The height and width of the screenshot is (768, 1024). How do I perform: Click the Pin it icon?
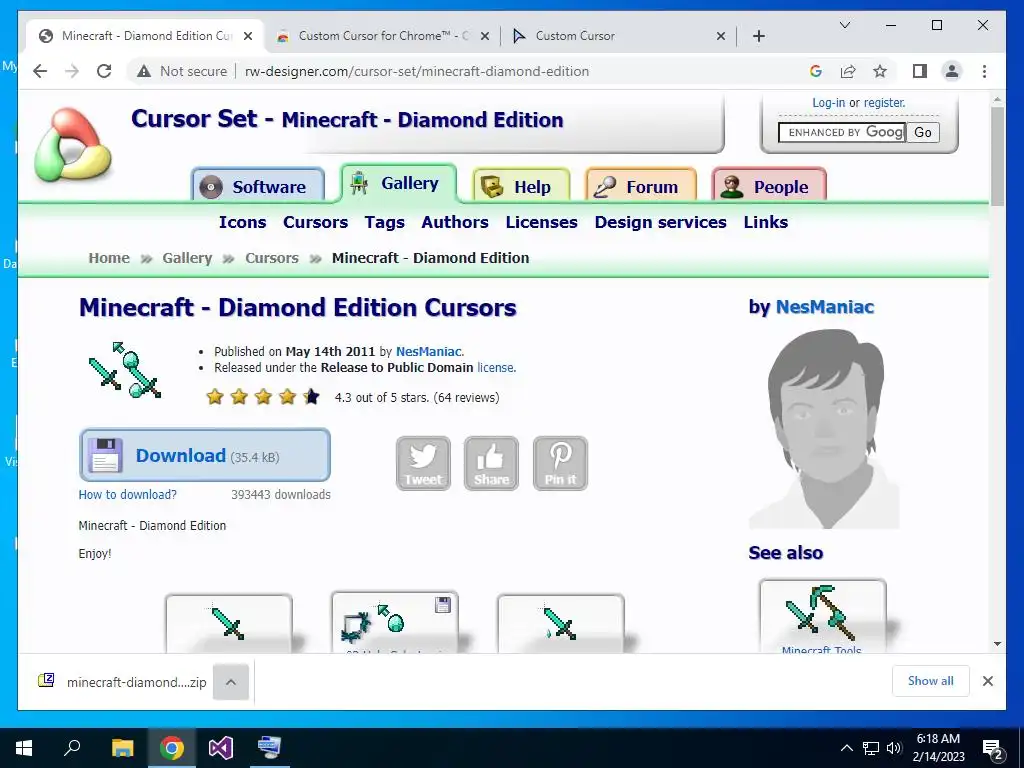point(560,463)
